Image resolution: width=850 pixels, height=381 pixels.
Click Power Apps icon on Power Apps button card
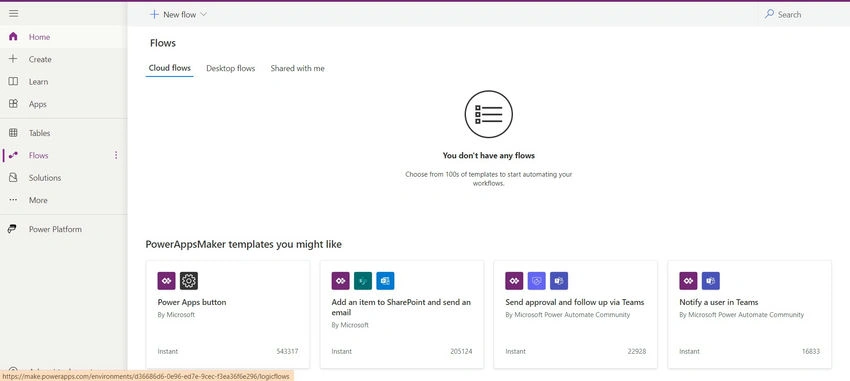click(x=166, y=281)
